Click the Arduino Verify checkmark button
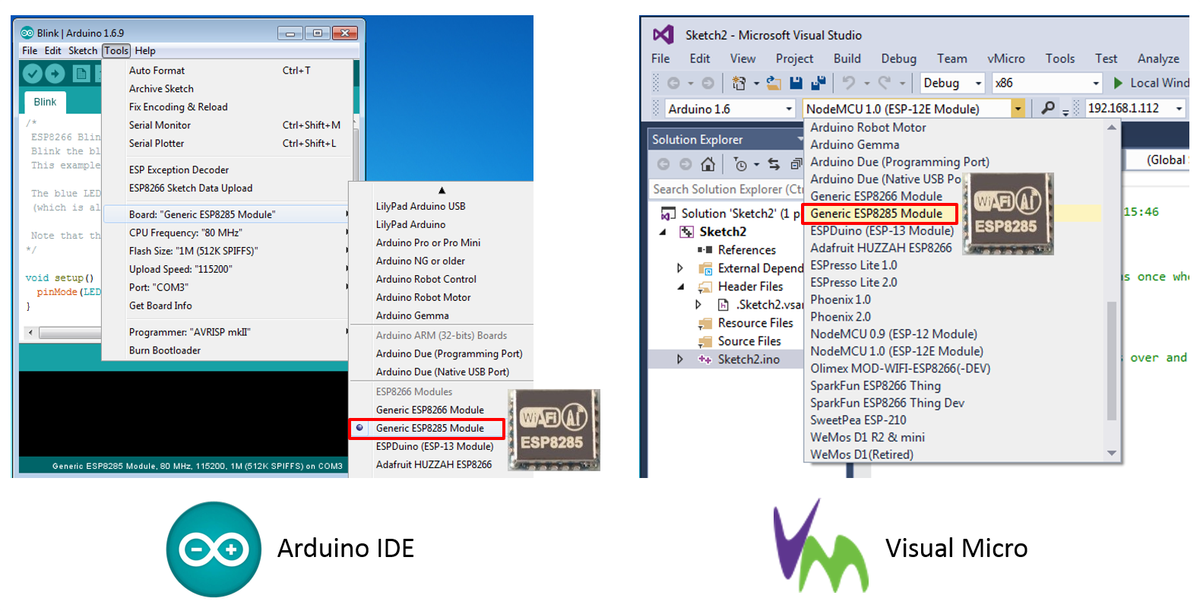The width and height of the screenshot is (1200, 611). (x=32, y=74)
